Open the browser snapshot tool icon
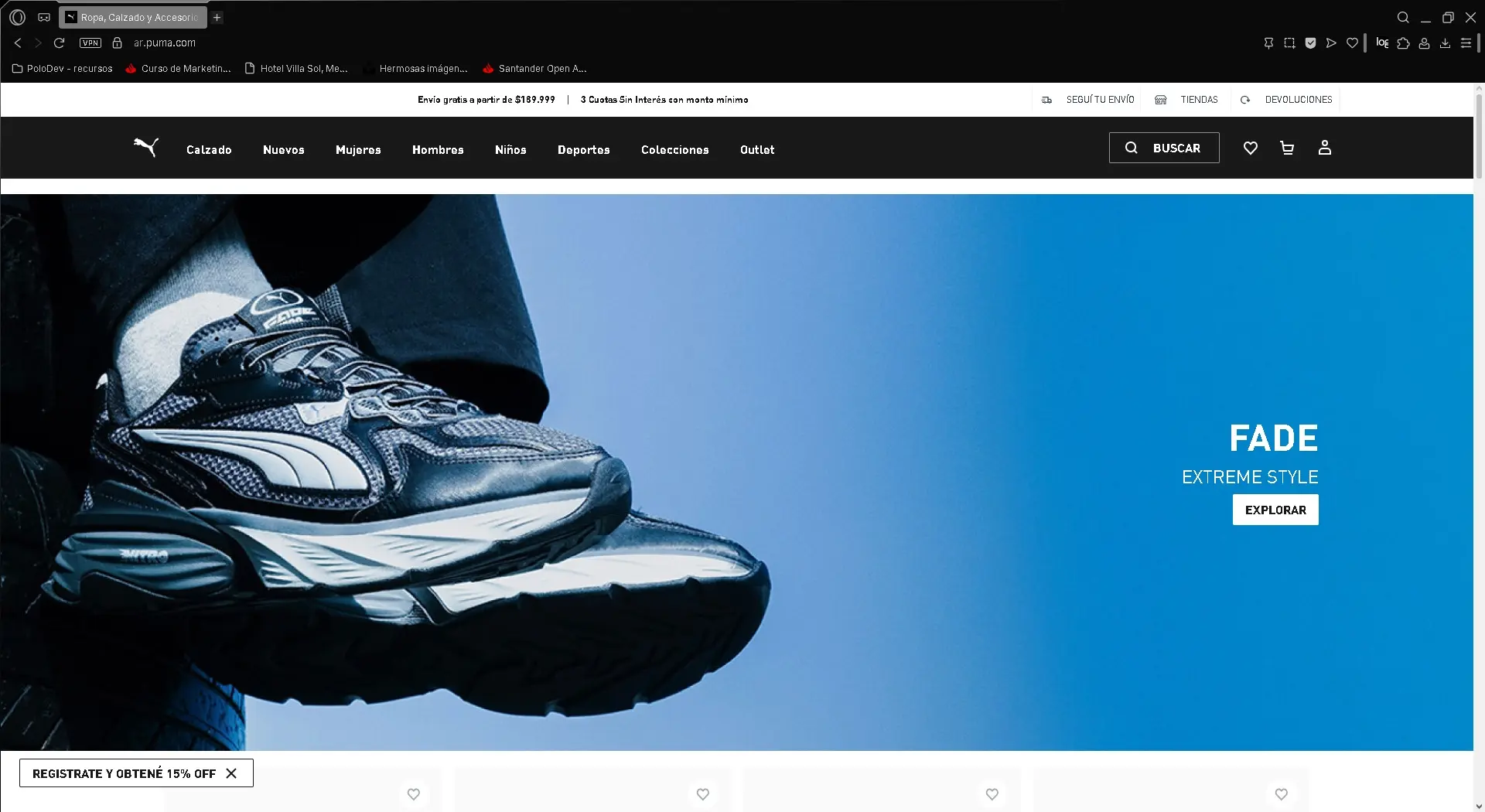This screenshot has width=1485, height=812. tap(1289, 43)
